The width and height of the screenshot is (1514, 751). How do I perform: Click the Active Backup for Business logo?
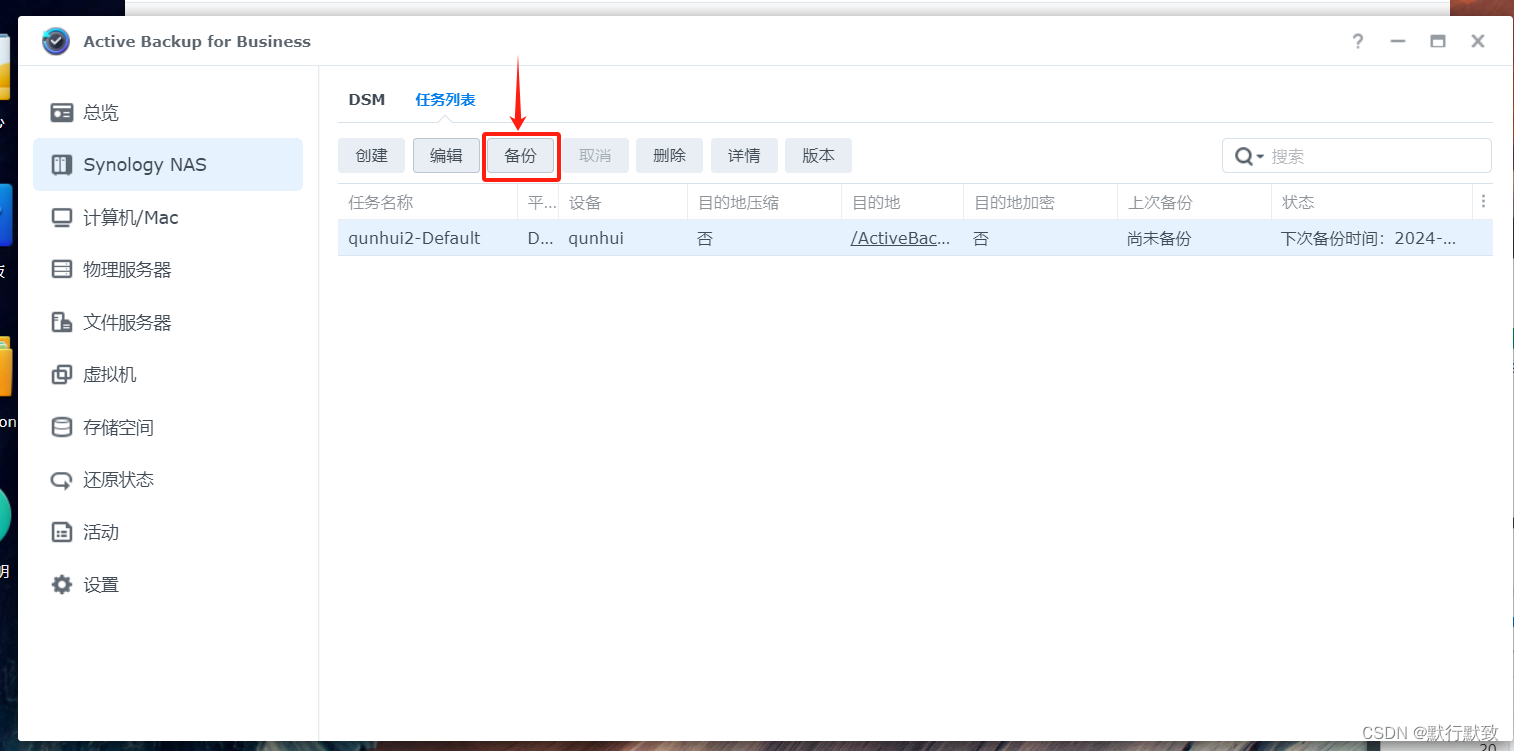click(x=56, y=41)
